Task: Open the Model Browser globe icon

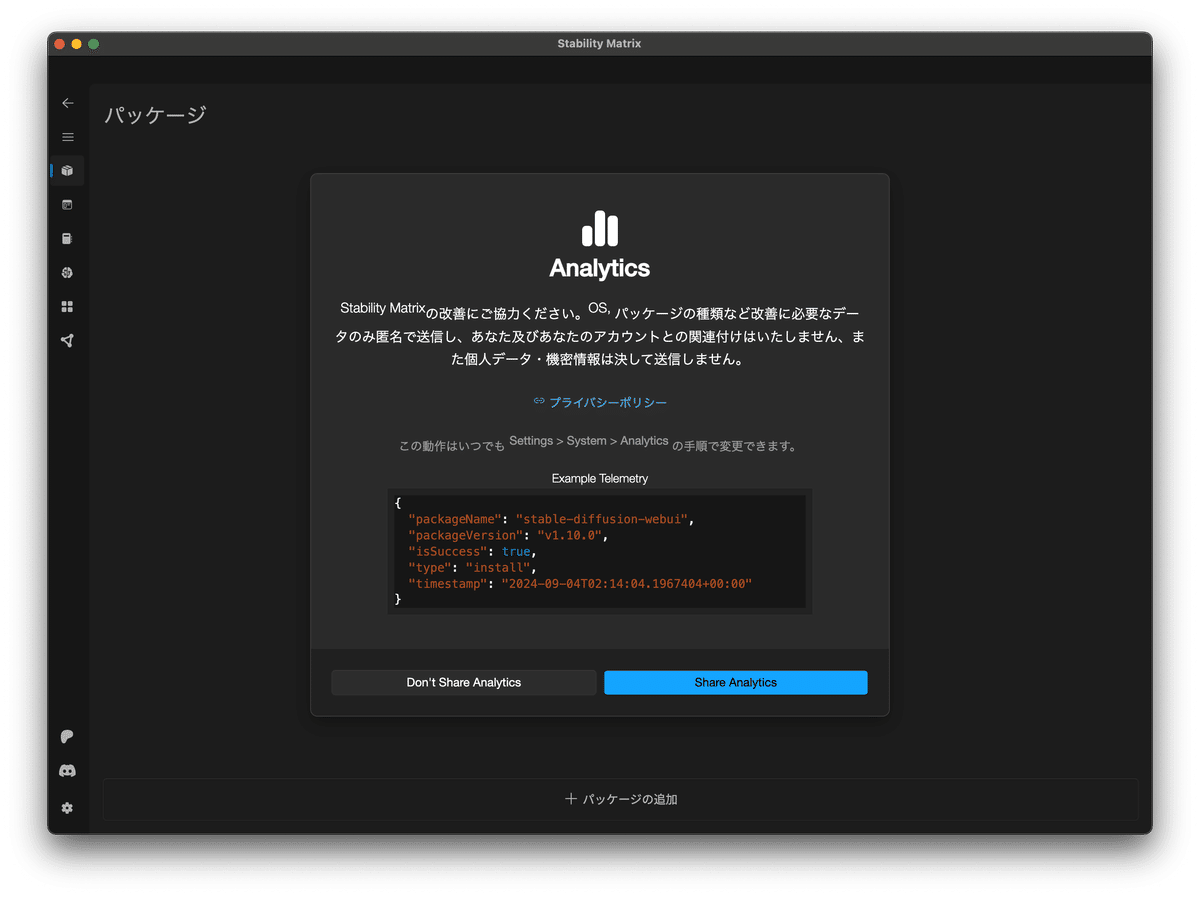Action: click(x=67, y=273)
